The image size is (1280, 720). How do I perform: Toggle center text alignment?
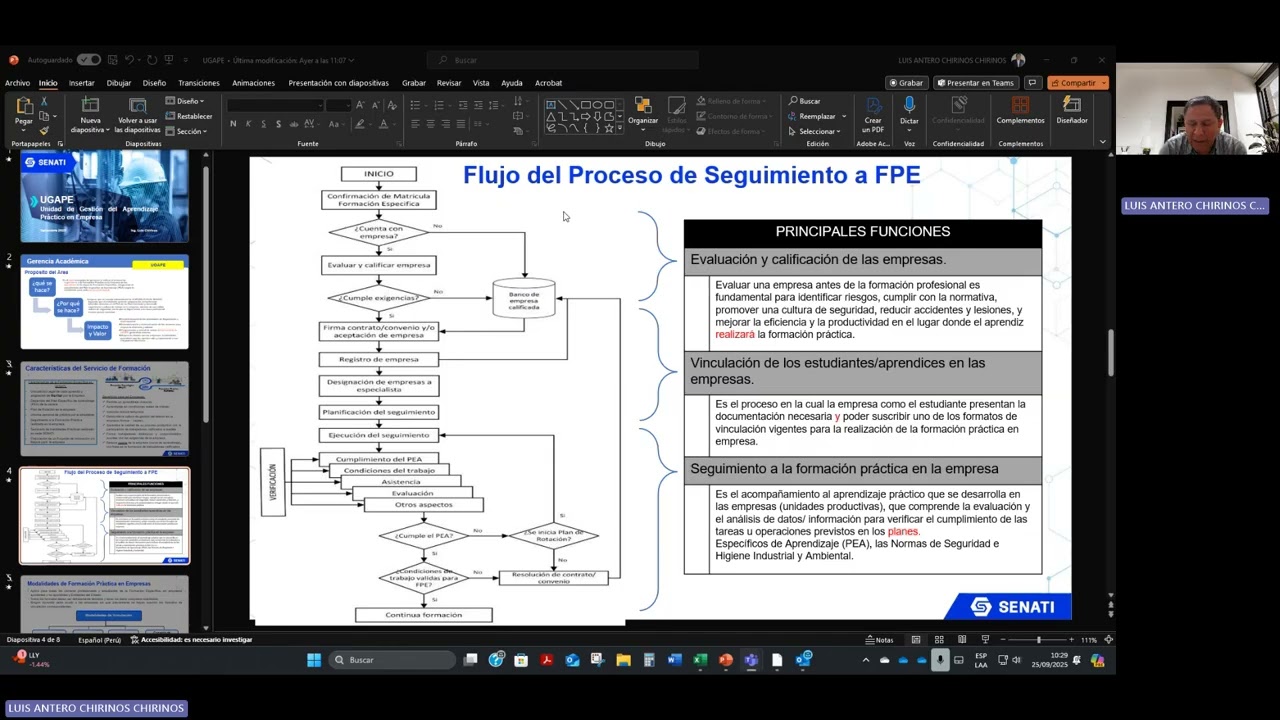[x=431, y=124]
